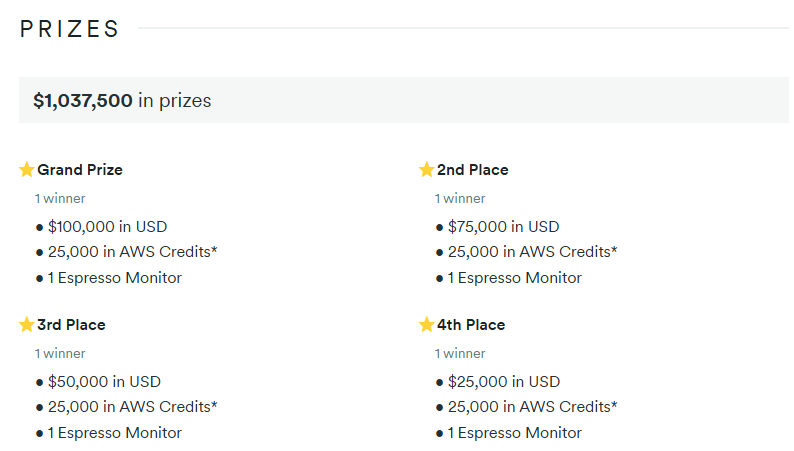Click Espresso Monitor under 4th Place
This screenshot has height=451, width=794.
(514, 433)
